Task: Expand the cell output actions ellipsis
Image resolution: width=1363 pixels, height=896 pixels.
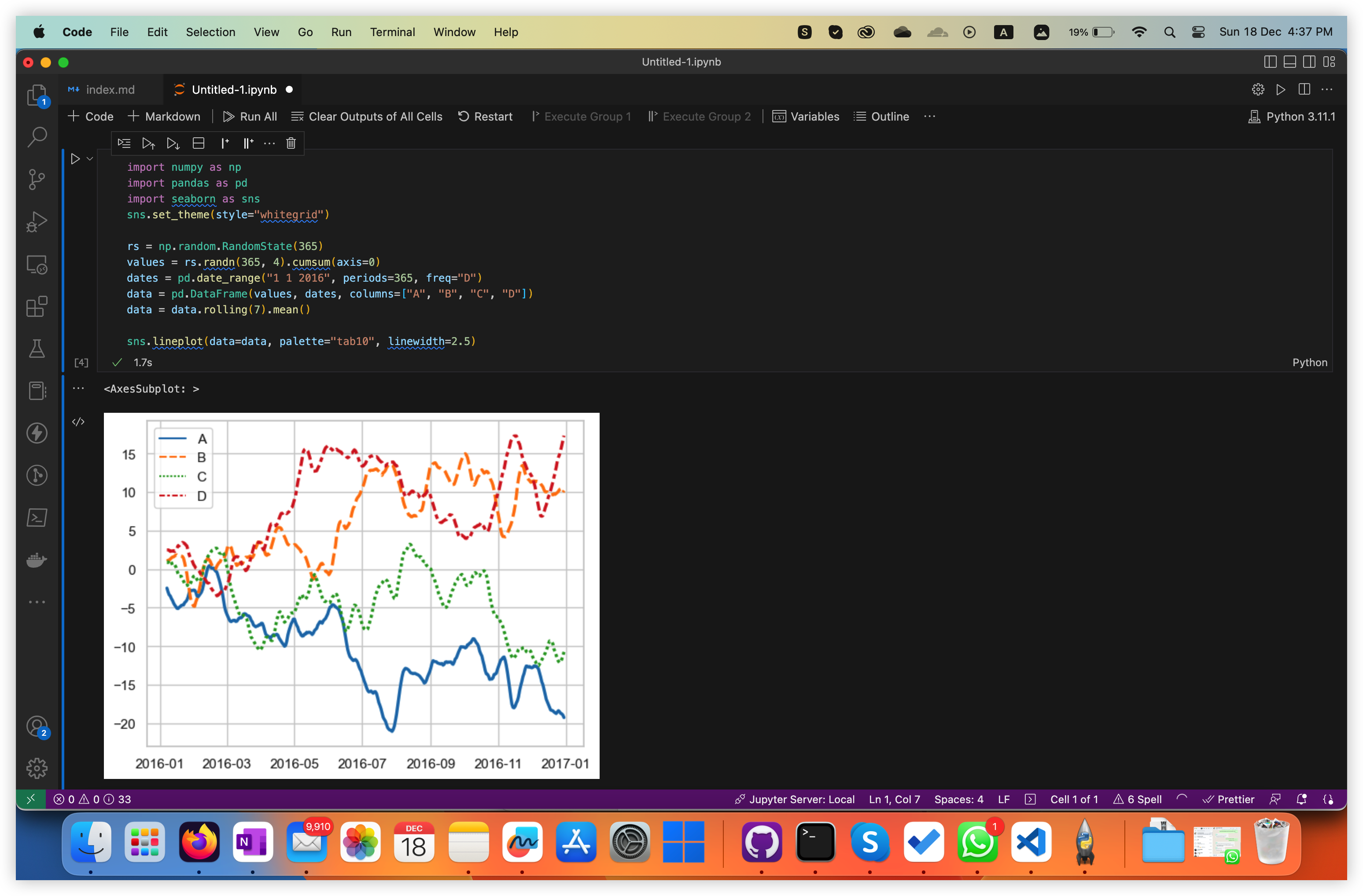Action: click(78, 389)
